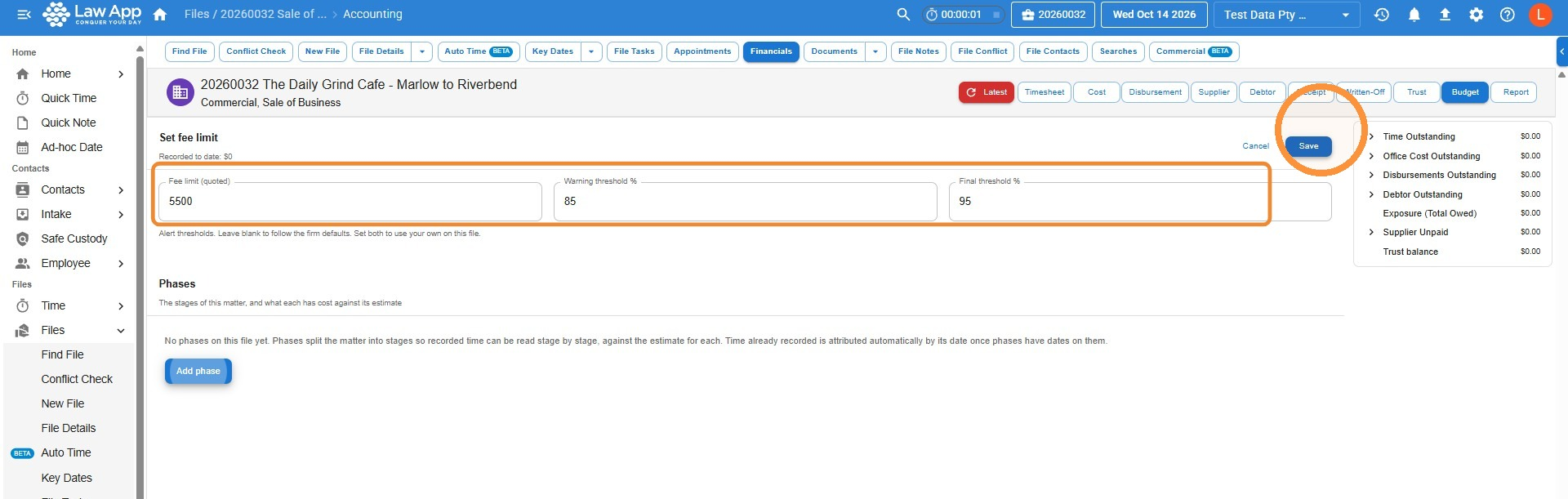Viewport: 1568px width, 499px height.
Task: Open the settings gear icon
Action: (x=1476, y=14)
